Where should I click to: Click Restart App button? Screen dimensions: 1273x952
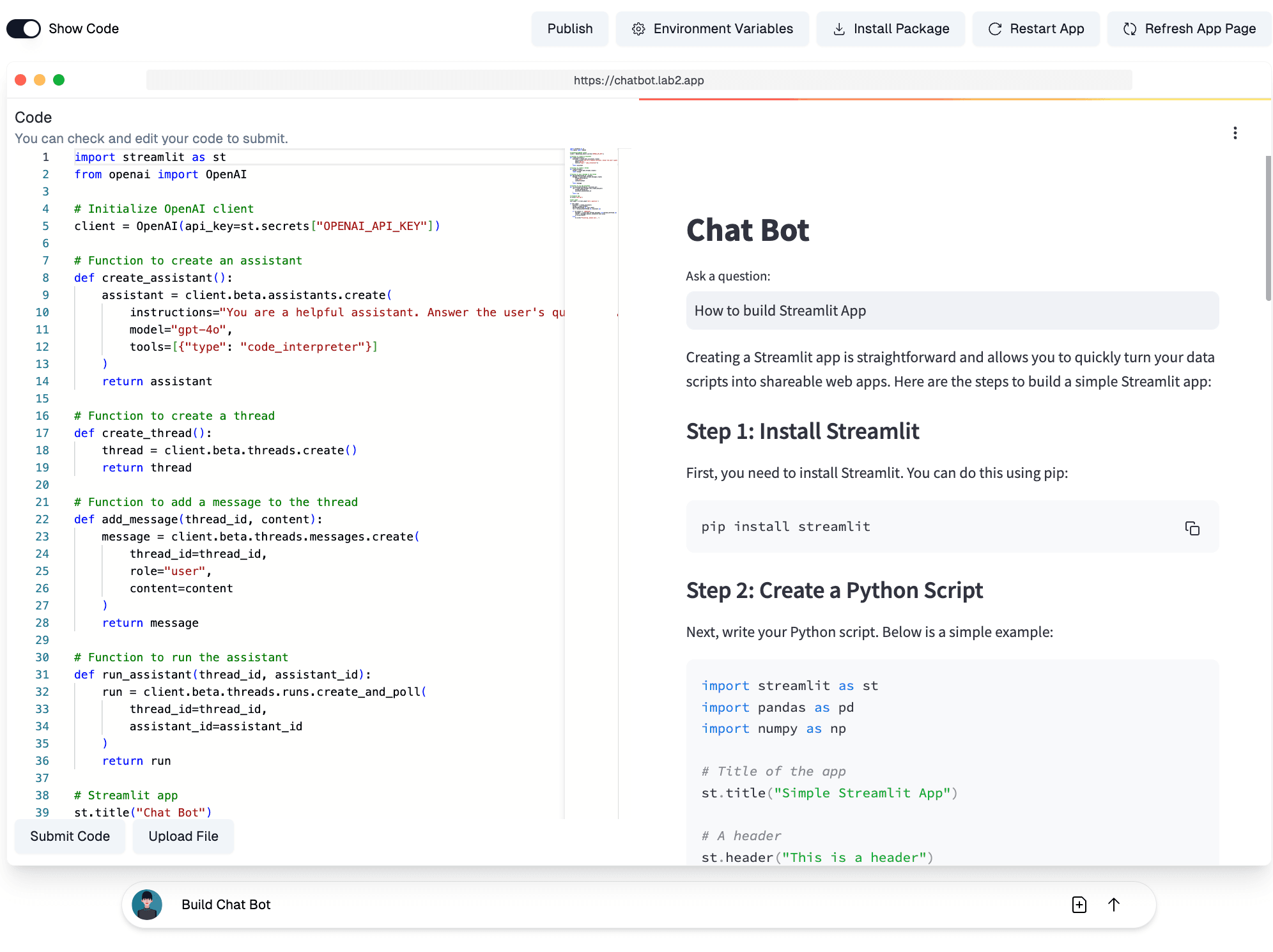1035,29
